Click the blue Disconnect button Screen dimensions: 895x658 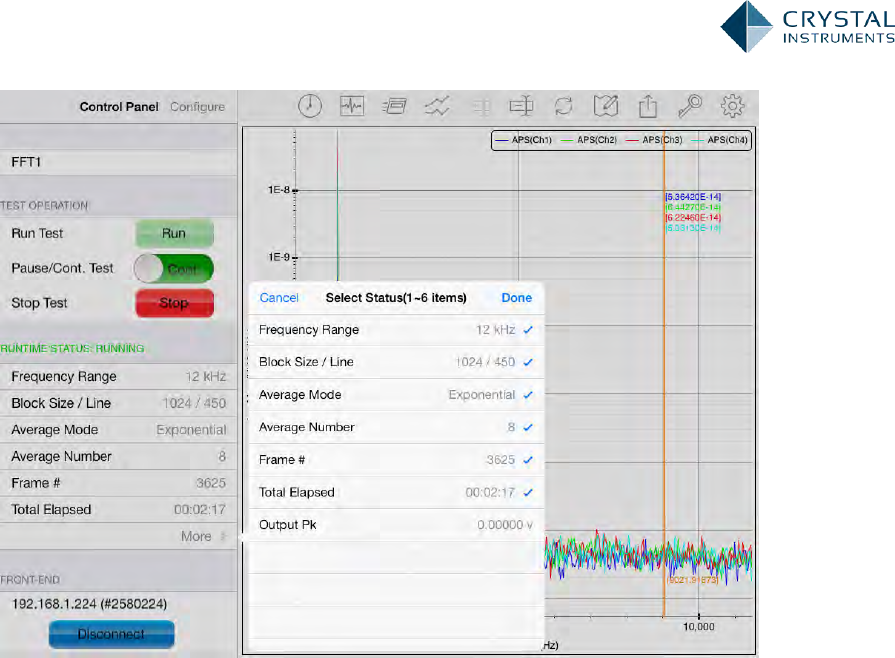[111, 634]
